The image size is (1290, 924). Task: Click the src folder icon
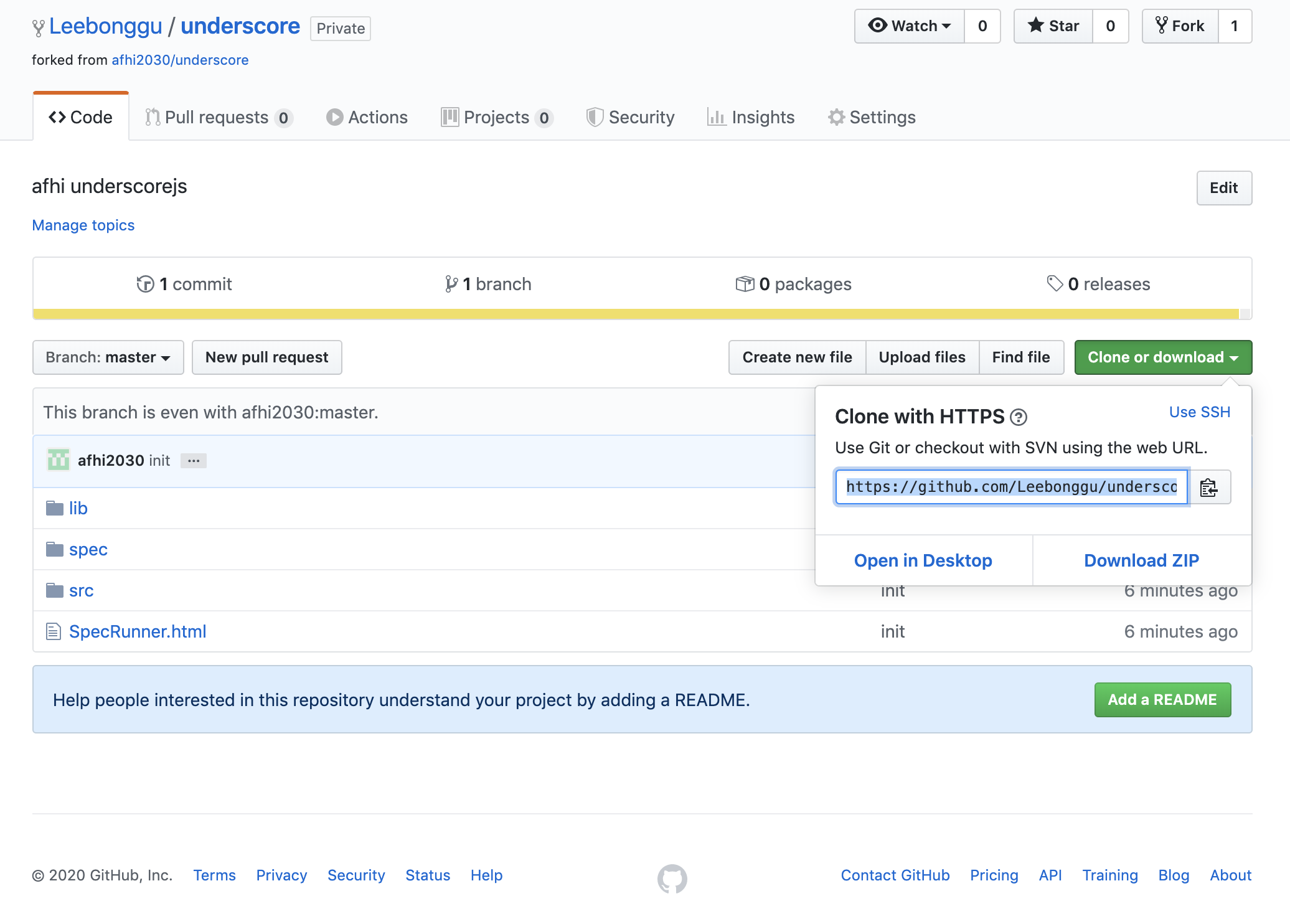pos(55,590)
